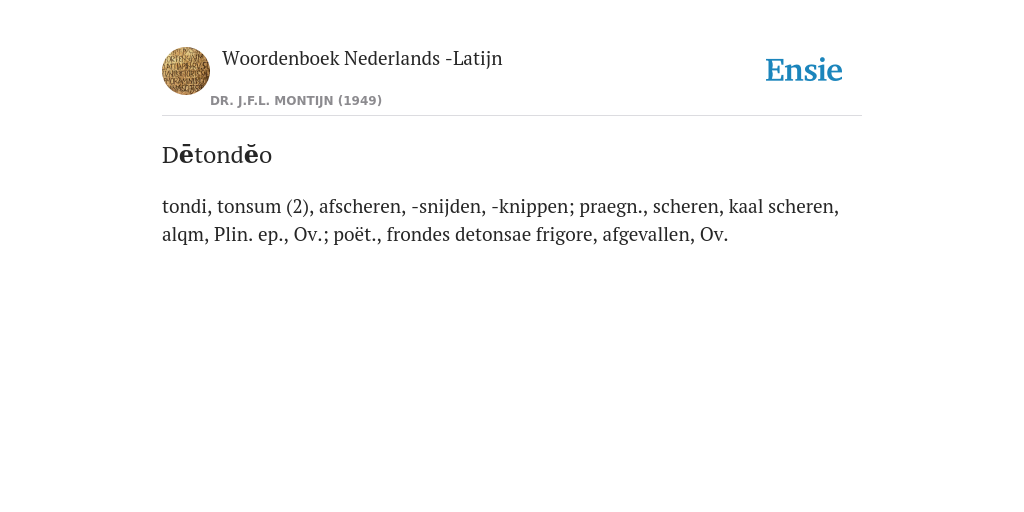Open the Woordenboek Nederlands -Latijn title link
This screenshot has width=1024, height=512.
362,59
